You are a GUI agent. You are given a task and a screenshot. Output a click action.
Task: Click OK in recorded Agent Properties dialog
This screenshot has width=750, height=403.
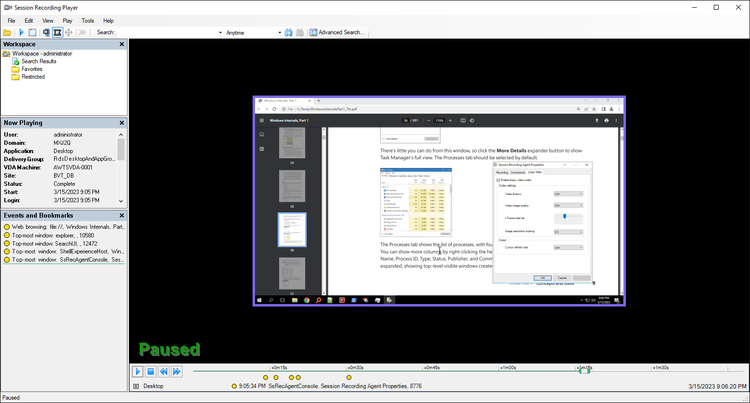542,278
